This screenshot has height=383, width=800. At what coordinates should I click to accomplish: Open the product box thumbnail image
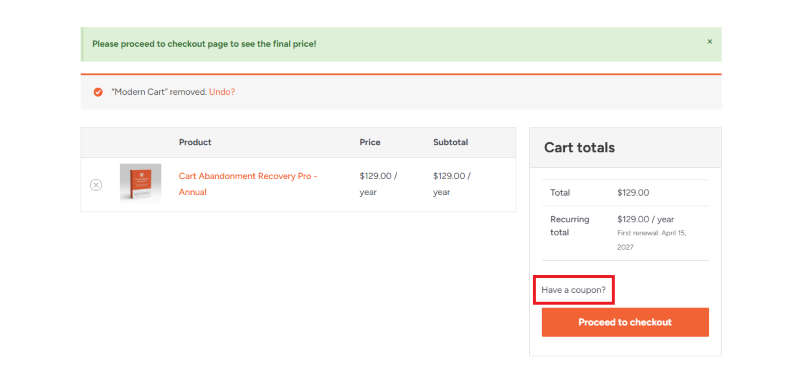tap(140, 183)
